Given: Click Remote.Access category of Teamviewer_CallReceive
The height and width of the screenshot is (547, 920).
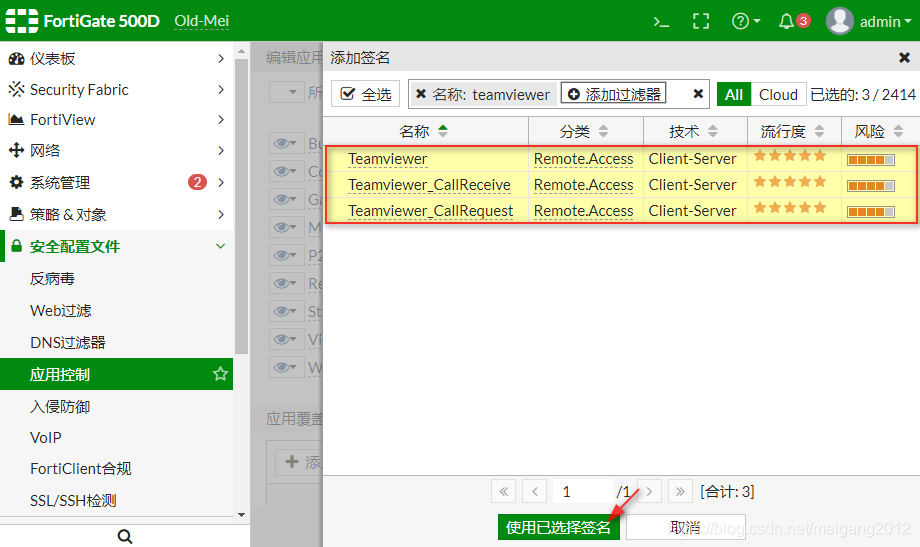Looking at the screenshot, I should coord(583,184).
